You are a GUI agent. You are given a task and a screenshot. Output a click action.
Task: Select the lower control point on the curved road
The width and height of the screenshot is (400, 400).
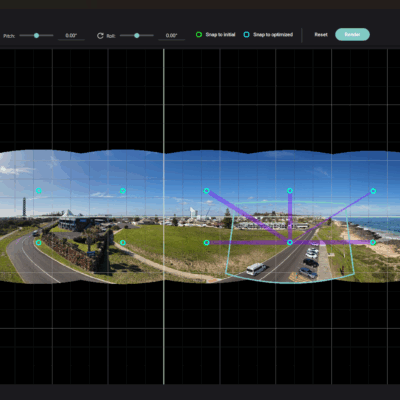point(39,242)
